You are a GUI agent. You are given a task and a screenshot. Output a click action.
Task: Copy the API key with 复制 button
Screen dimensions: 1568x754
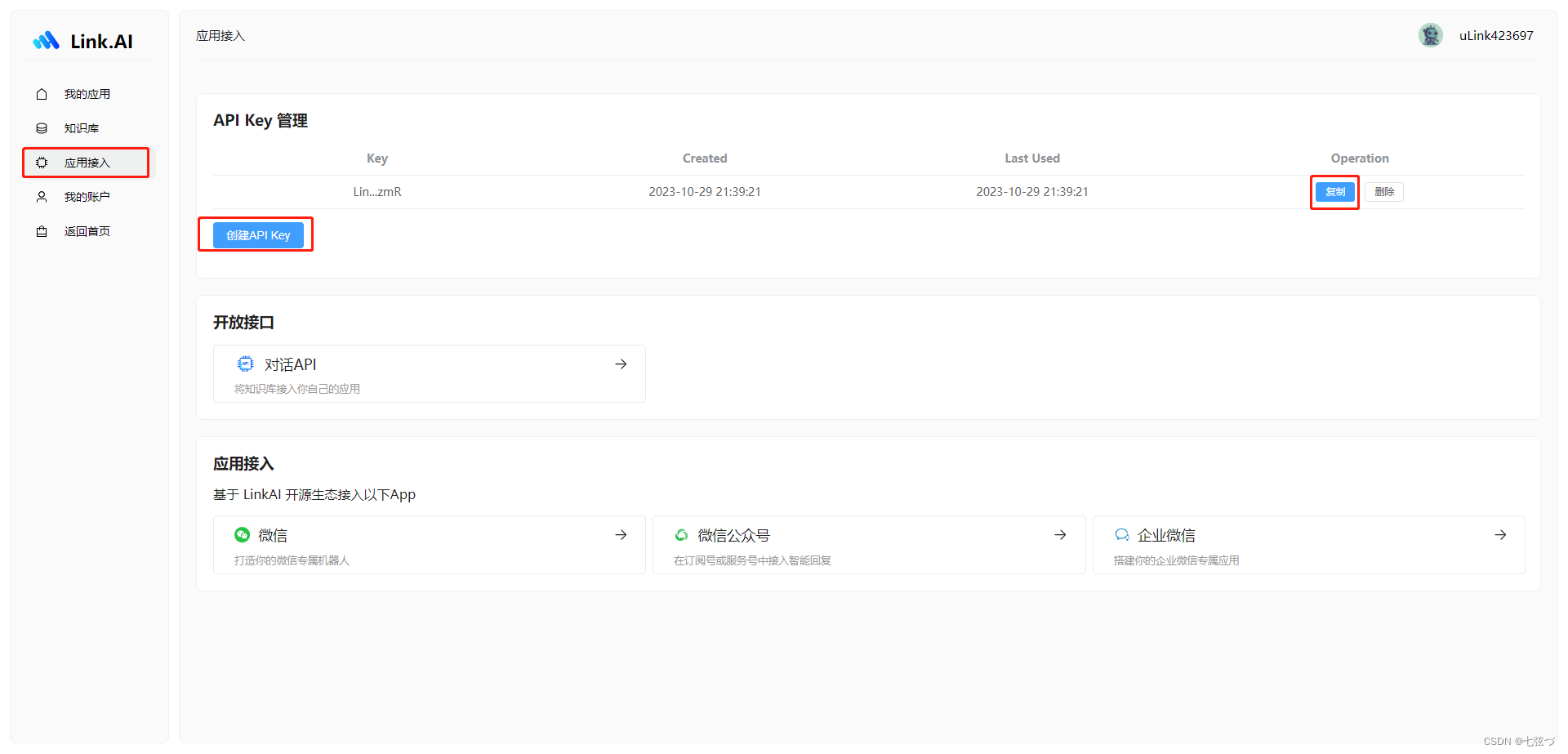click(1335, 192)
